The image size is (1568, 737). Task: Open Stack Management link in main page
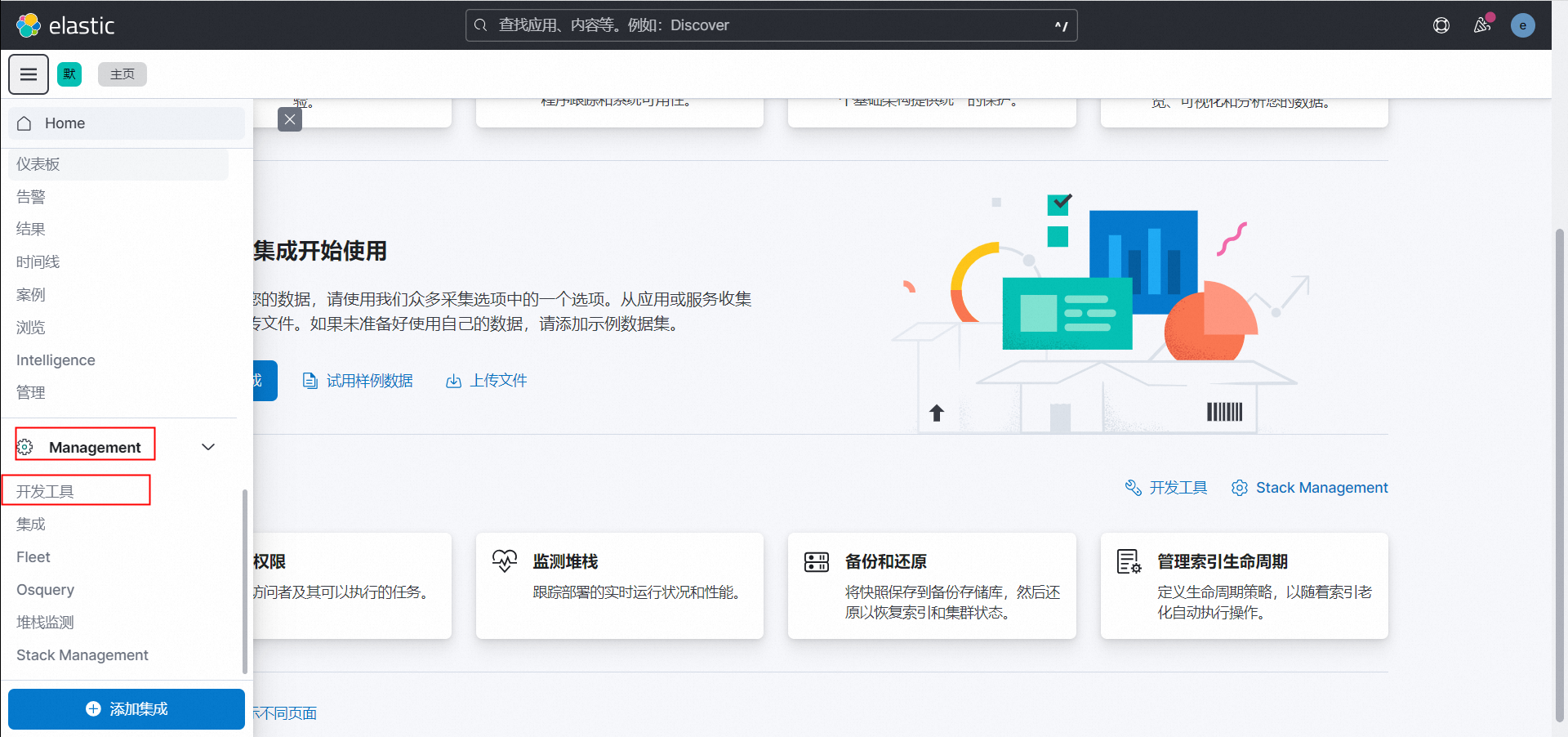(1322, 488)
